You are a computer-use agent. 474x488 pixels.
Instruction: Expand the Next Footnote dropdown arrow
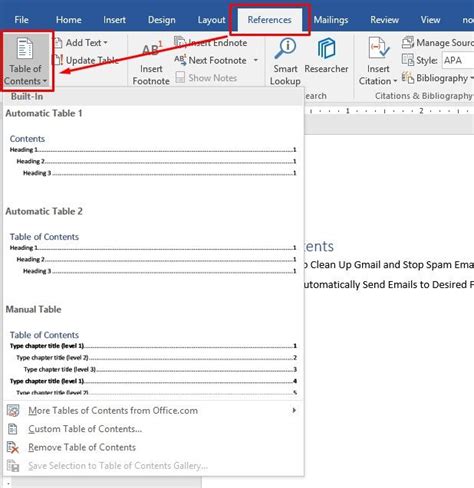pyautogui.click(x=256, y=60)
